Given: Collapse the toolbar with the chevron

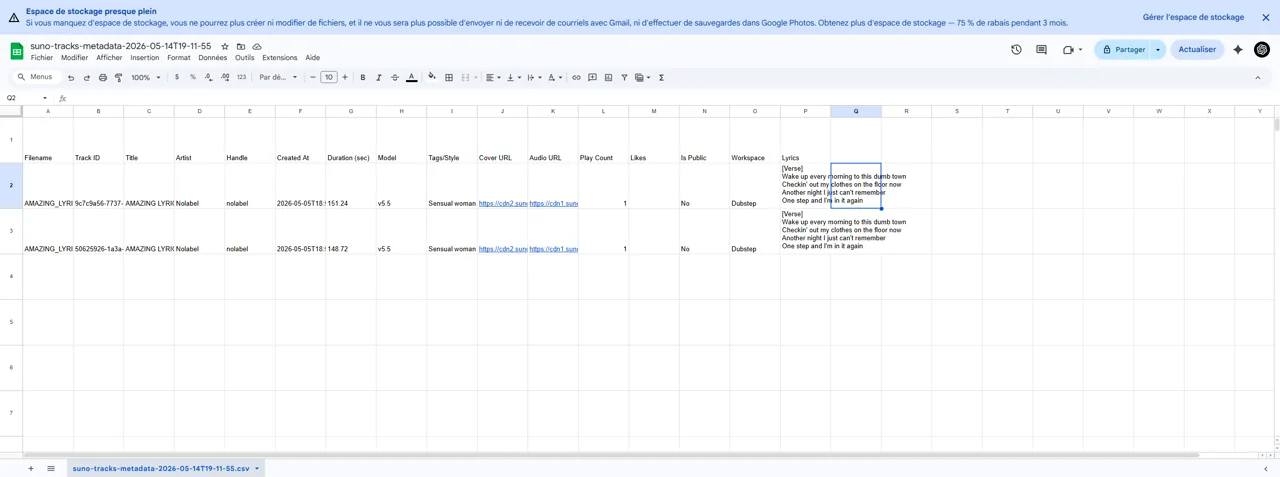Looking at the screenshot, I should (1258, 77).
